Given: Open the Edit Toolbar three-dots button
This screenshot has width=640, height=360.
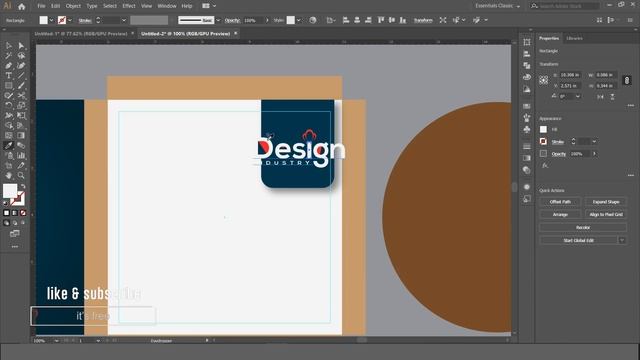Looking at the screenshot, I should coord(15,247).
